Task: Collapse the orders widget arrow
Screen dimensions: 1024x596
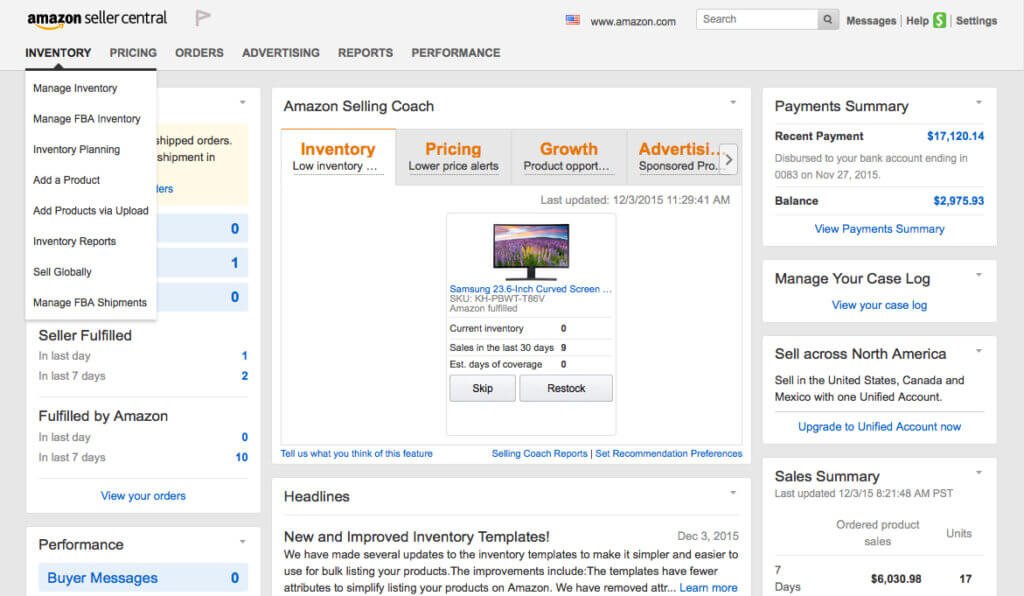Action: pyautogui.click(x=242, y=102)
